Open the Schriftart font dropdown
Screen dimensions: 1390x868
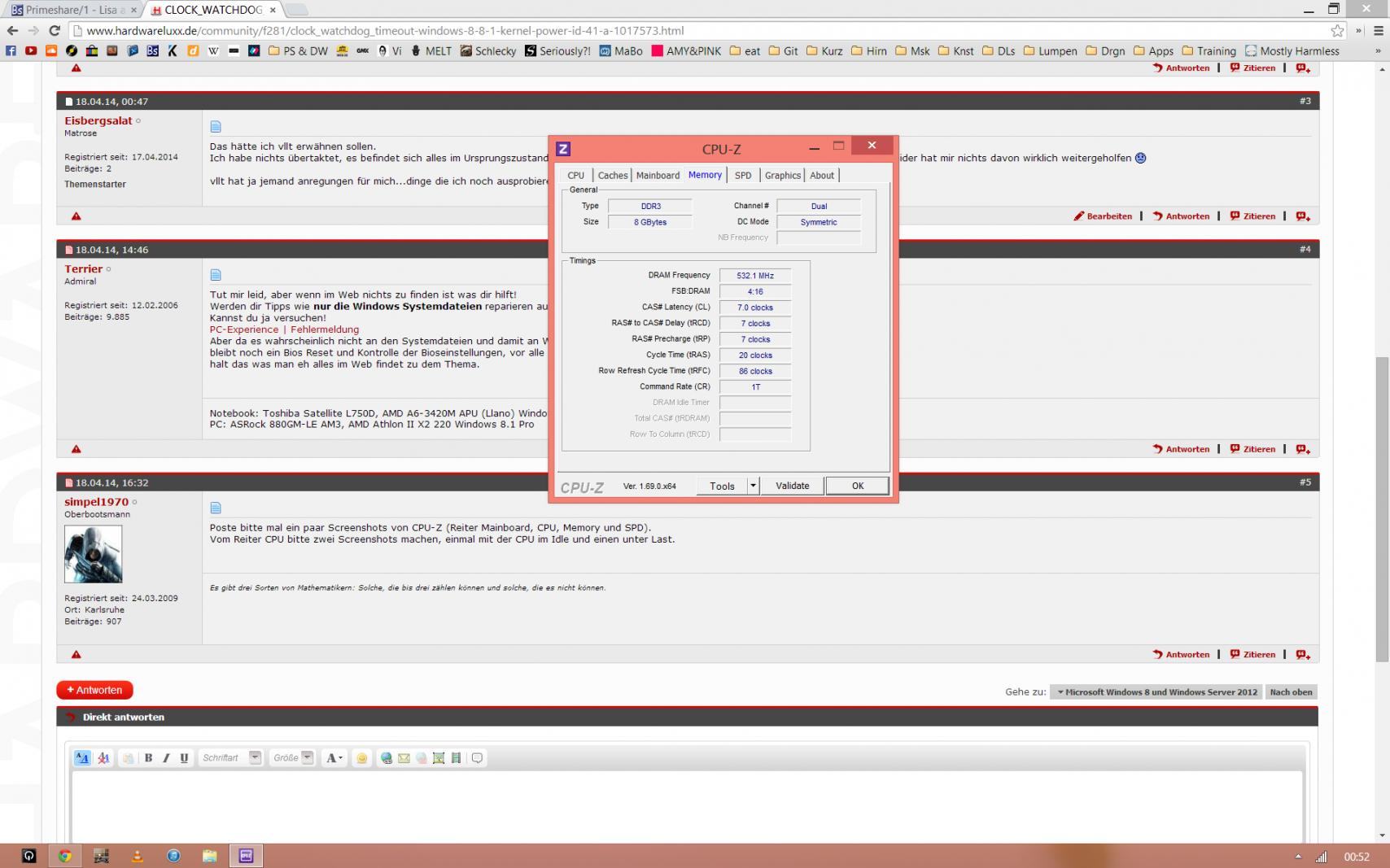click(231, 758)
